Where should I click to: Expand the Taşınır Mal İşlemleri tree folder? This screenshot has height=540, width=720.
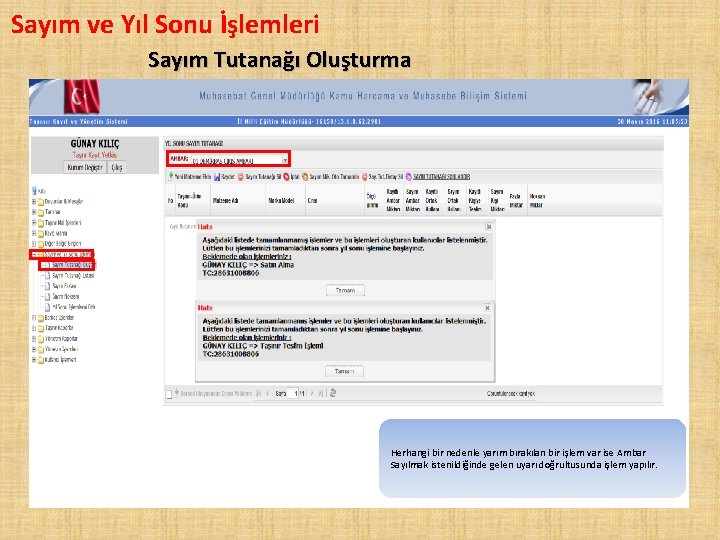tap(34, 223)
